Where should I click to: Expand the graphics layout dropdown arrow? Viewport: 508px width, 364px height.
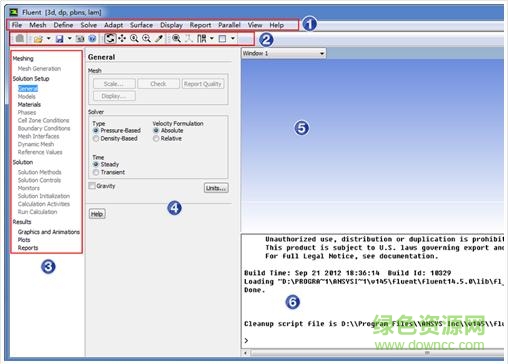[233, 39]
